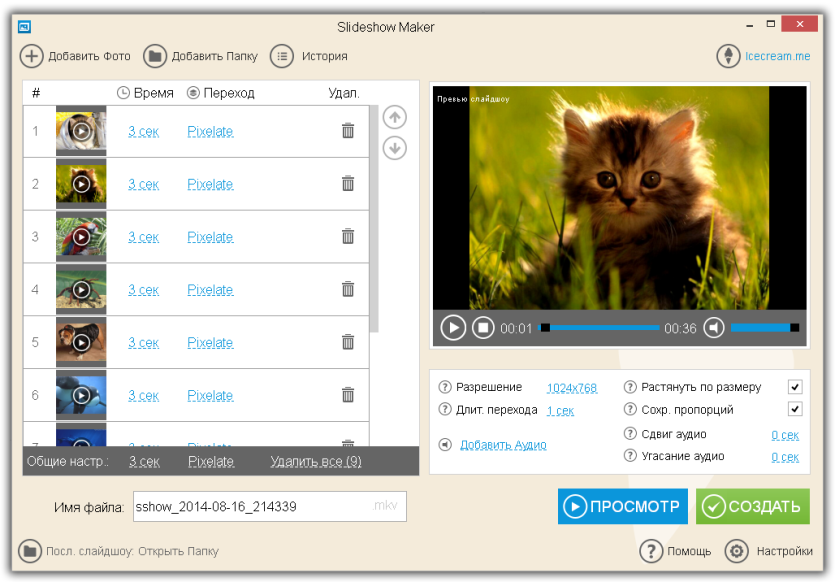835x582 pixels.
Task: Change time 3 сек for slide 1
Action: (143, 132)
